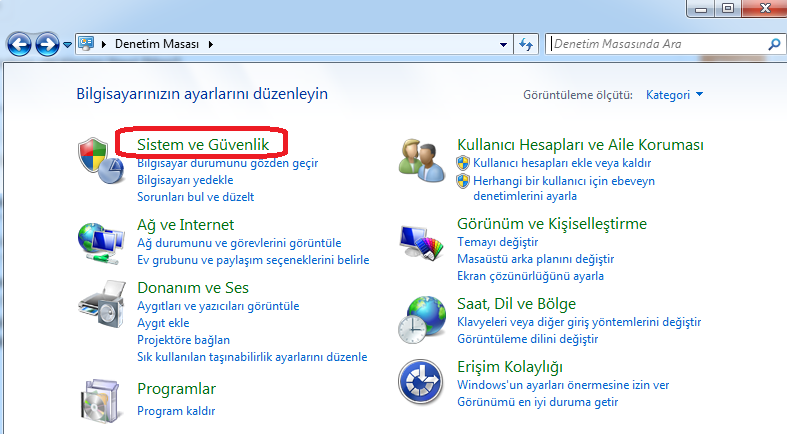The image size is (787, 434).
Task: Open ebeveyn denetimlerini ayarla link
Action: tap(564, 188)
